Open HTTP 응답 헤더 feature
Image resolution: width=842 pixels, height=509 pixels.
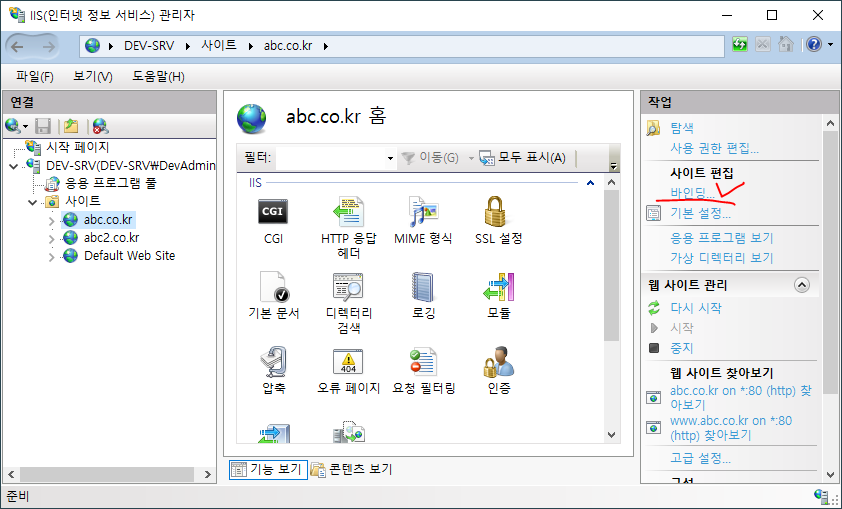pyautogui.click(x=349, y=228)
